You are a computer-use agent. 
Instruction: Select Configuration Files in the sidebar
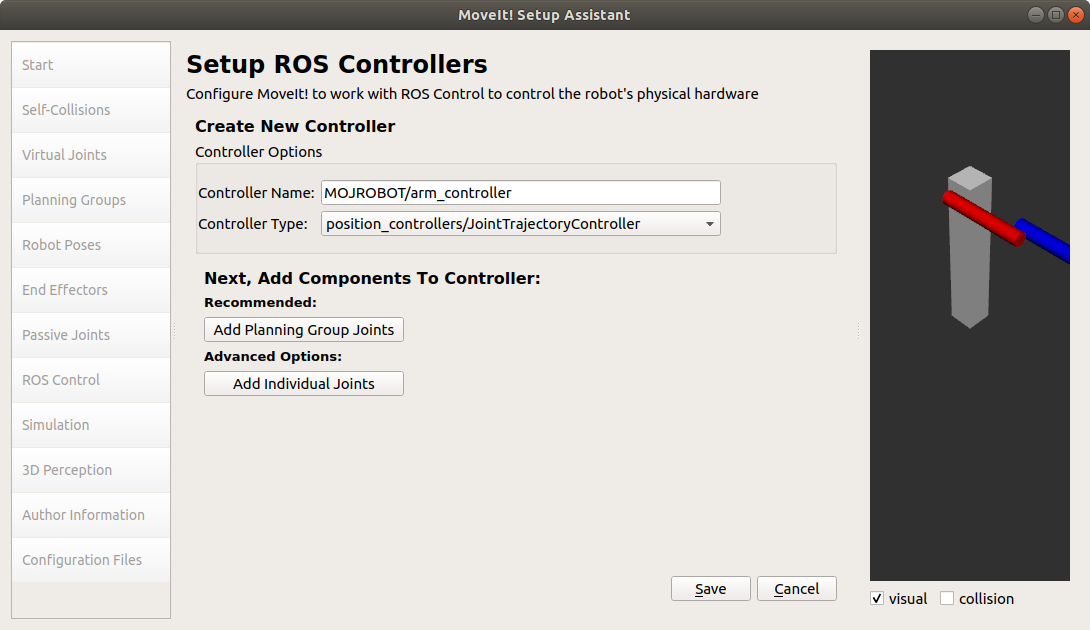pyautogui.click(x=91, y=560)
